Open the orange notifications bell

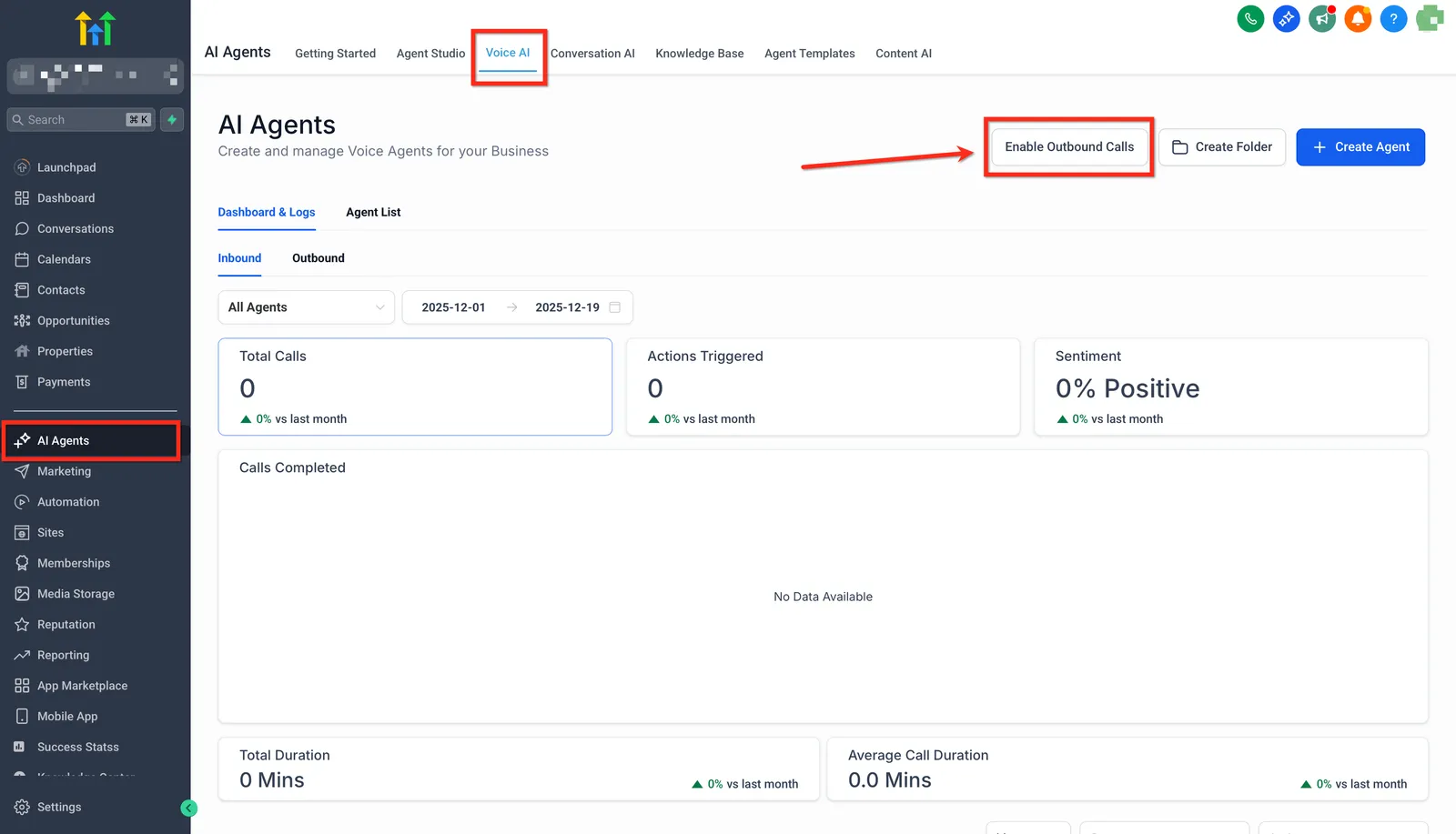(1358, 18)
